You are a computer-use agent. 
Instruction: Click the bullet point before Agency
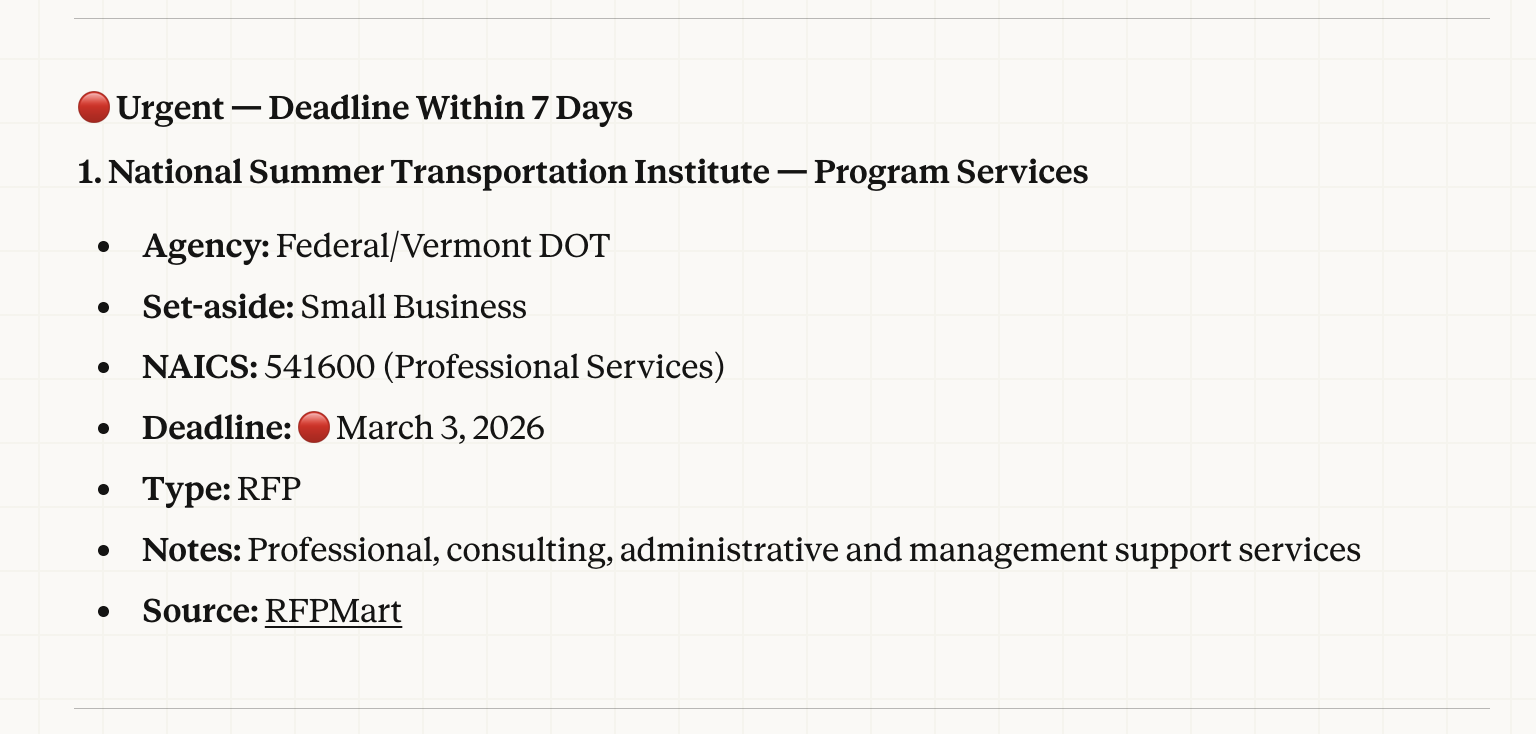pyautogui.click(x=104, y=247)
